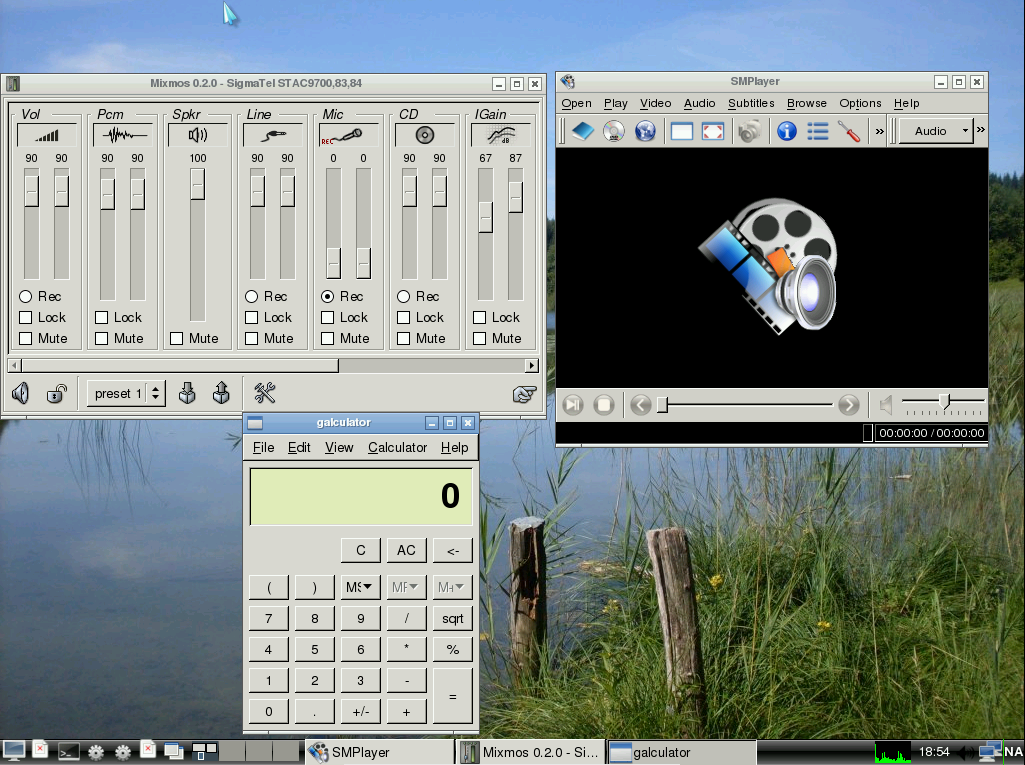Click the +/- sign button in galculator
1025x765 pixels.
(x=360, y=711)
